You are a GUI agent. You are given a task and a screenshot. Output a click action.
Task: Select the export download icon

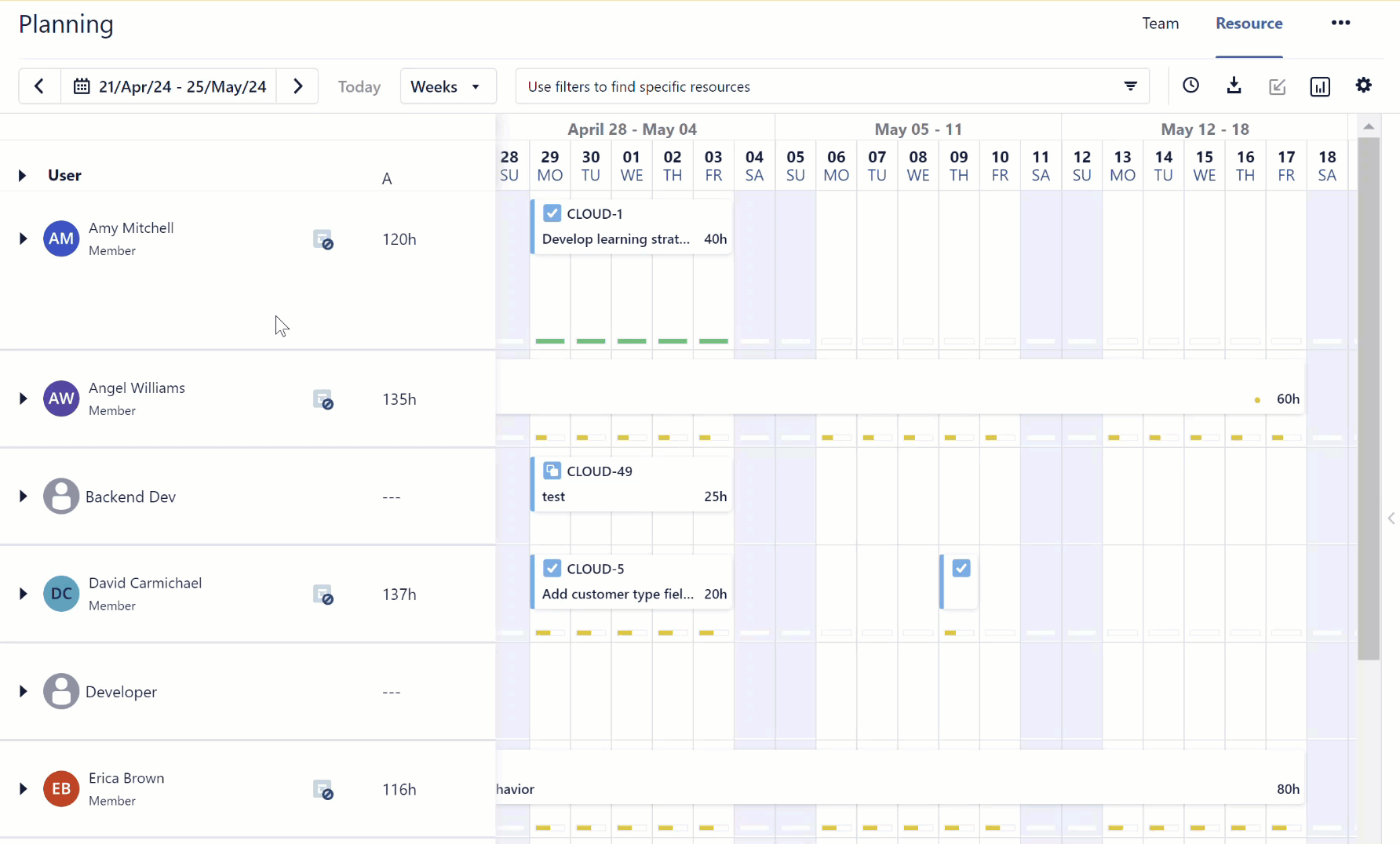(x=1234, y=86)
